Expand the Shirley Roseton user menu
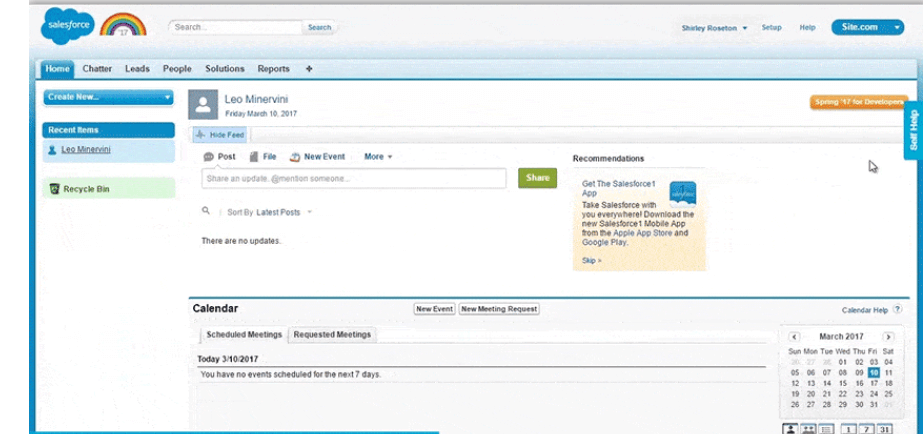This screenshot has height=434, width=923. click(714, 28)
